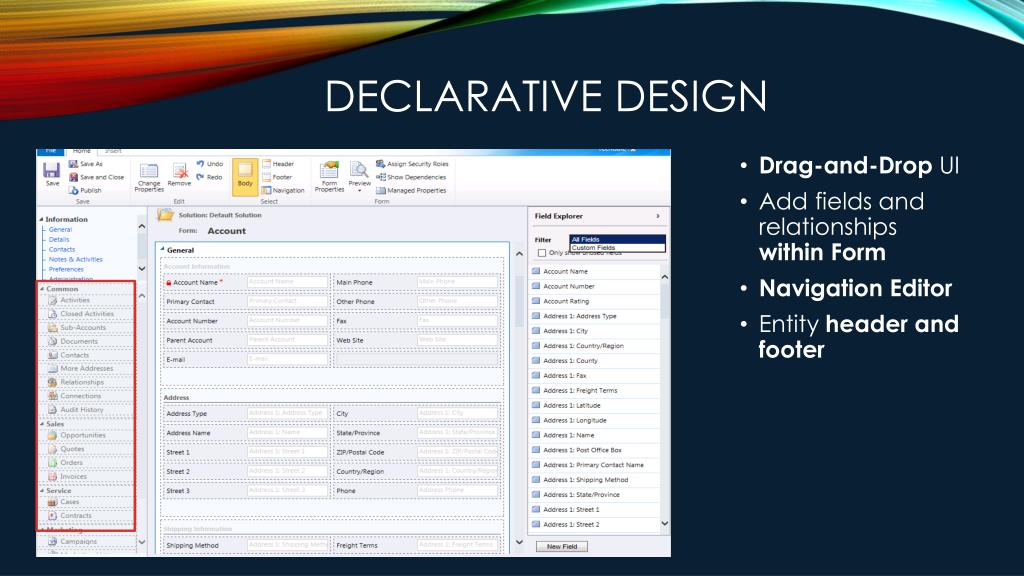The height and width of the screenshot is (576, 1024).
Task: Choose Save As in the ribbon
Action: coord(86,164)
